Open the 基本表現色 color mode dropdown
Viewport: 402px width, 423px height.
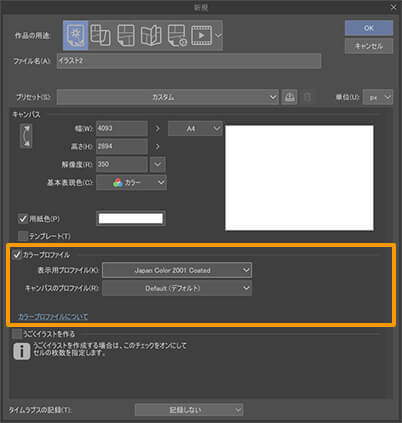coord(131,182)
